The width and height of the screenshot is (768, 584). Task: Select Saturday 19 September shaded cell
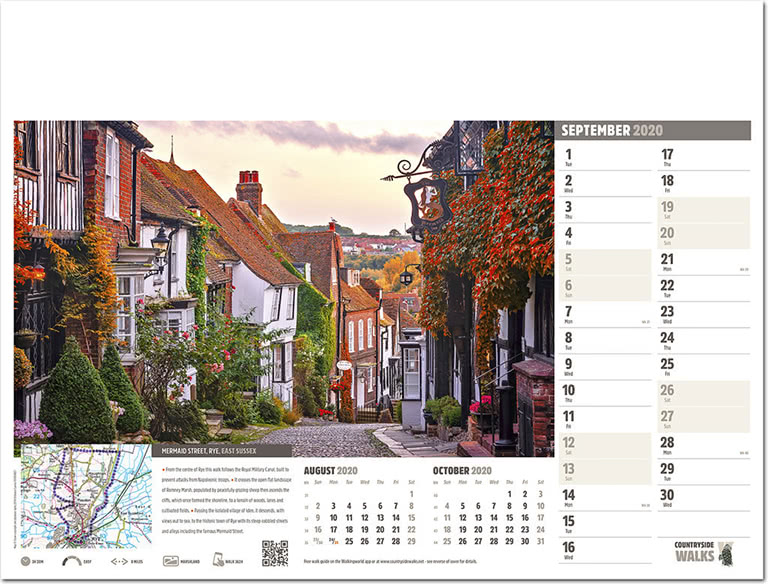(703, 210)
